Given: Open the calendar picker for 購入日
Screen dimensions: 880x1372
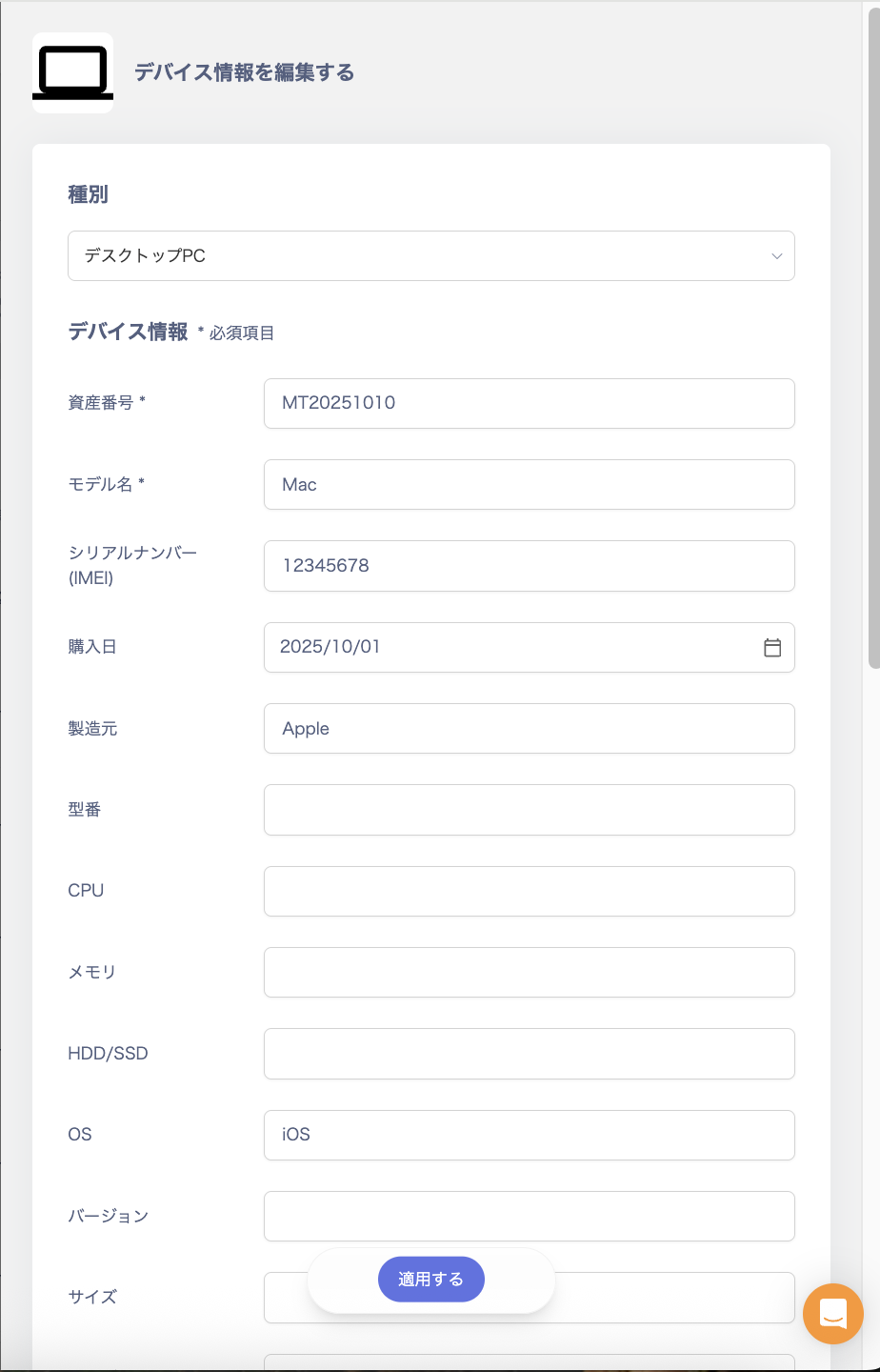Looking at the screenshot, I should tap(772, 648).
